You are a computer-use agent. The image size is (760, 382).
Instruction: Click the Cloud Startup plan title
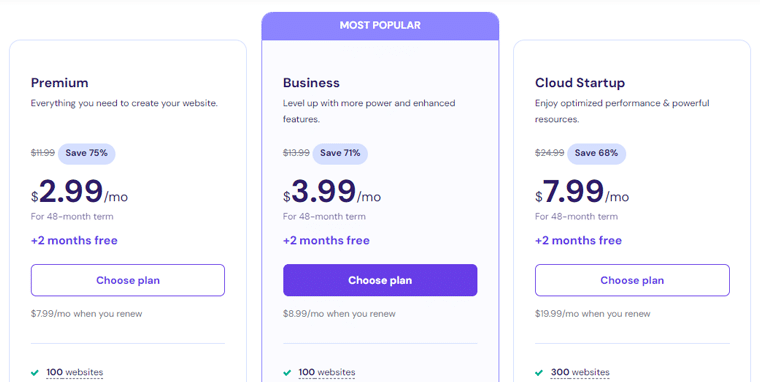pyautogui.click(x=580, y=83)
